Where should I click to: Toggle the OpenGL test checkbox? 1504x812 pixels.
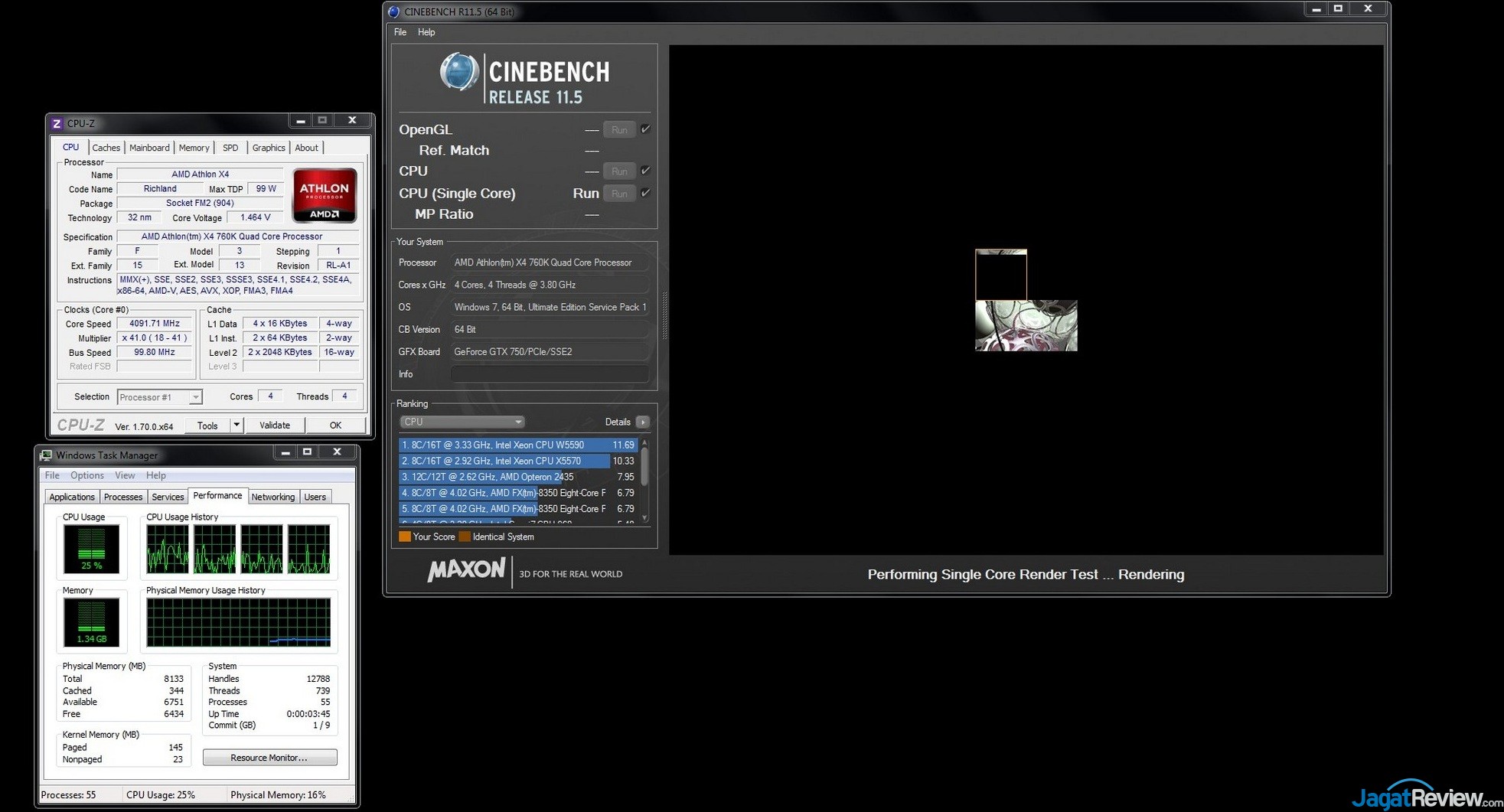point(645,129)
